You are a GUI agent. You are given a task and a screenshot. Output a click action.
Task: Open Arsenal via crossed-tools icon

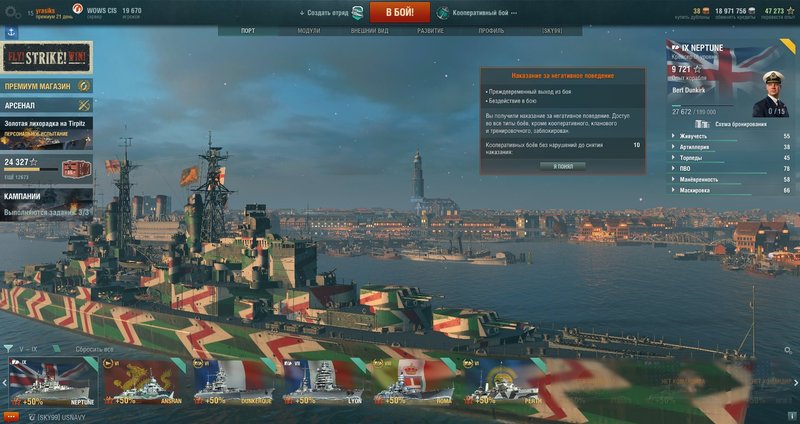click(84, 105)
